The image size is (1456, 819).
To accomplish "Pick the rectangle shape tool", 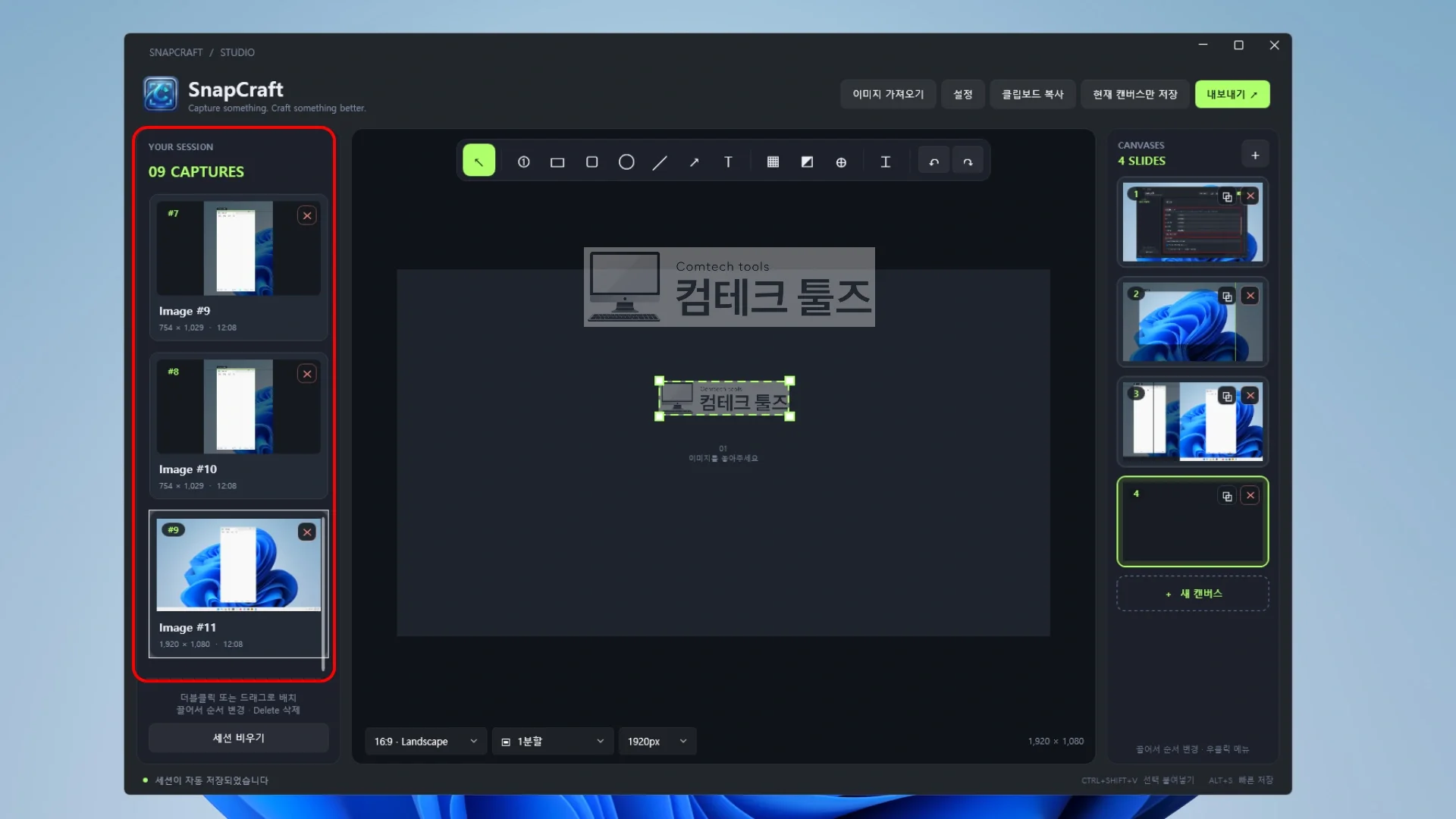I will [557, 162].
